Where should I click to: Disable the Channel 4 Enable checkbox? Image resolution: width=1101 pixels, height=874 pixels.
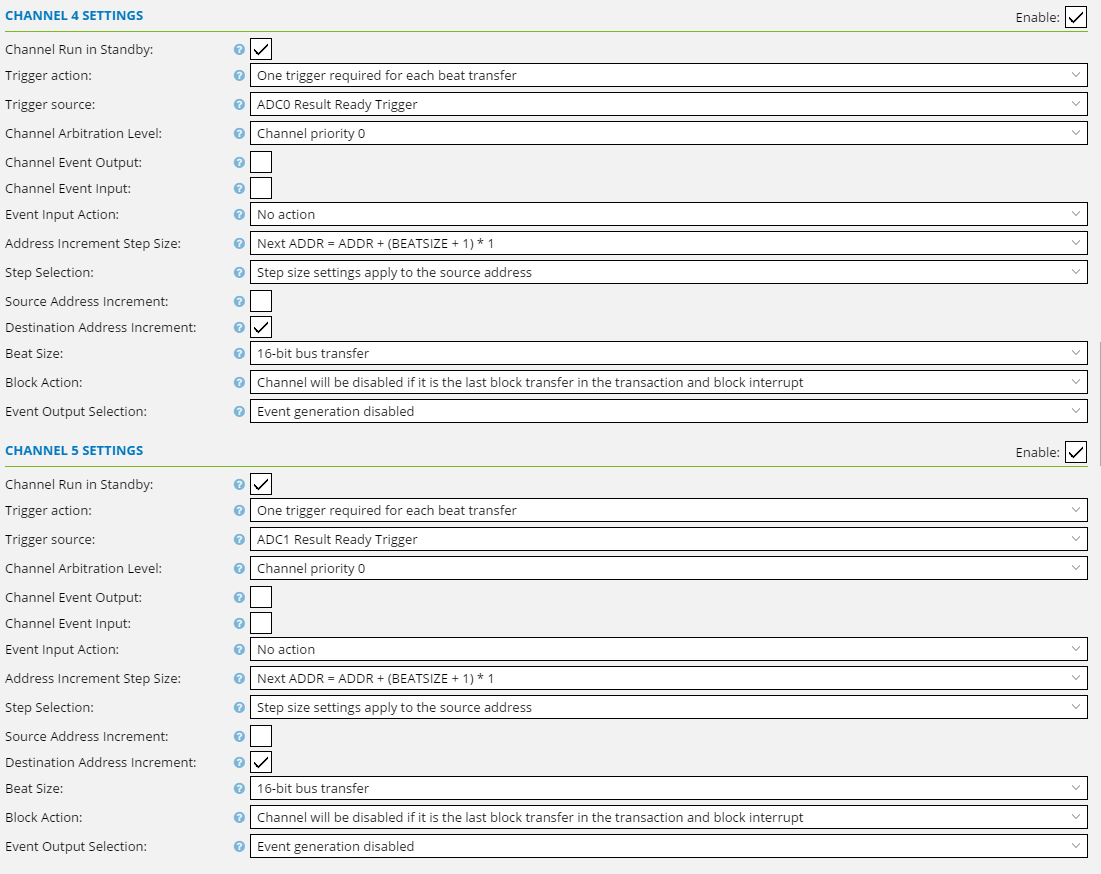point(1076,17)
